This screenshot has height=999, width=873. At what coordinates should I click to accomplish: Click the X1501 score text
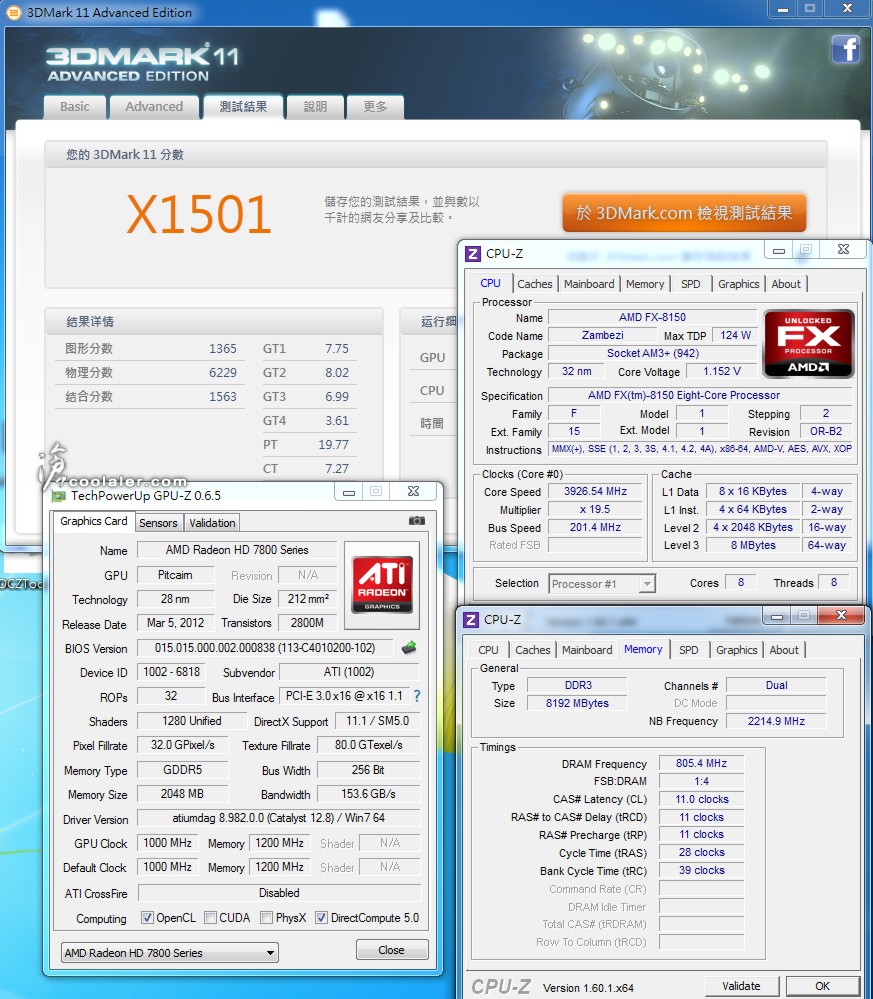(x=199, y=214)
